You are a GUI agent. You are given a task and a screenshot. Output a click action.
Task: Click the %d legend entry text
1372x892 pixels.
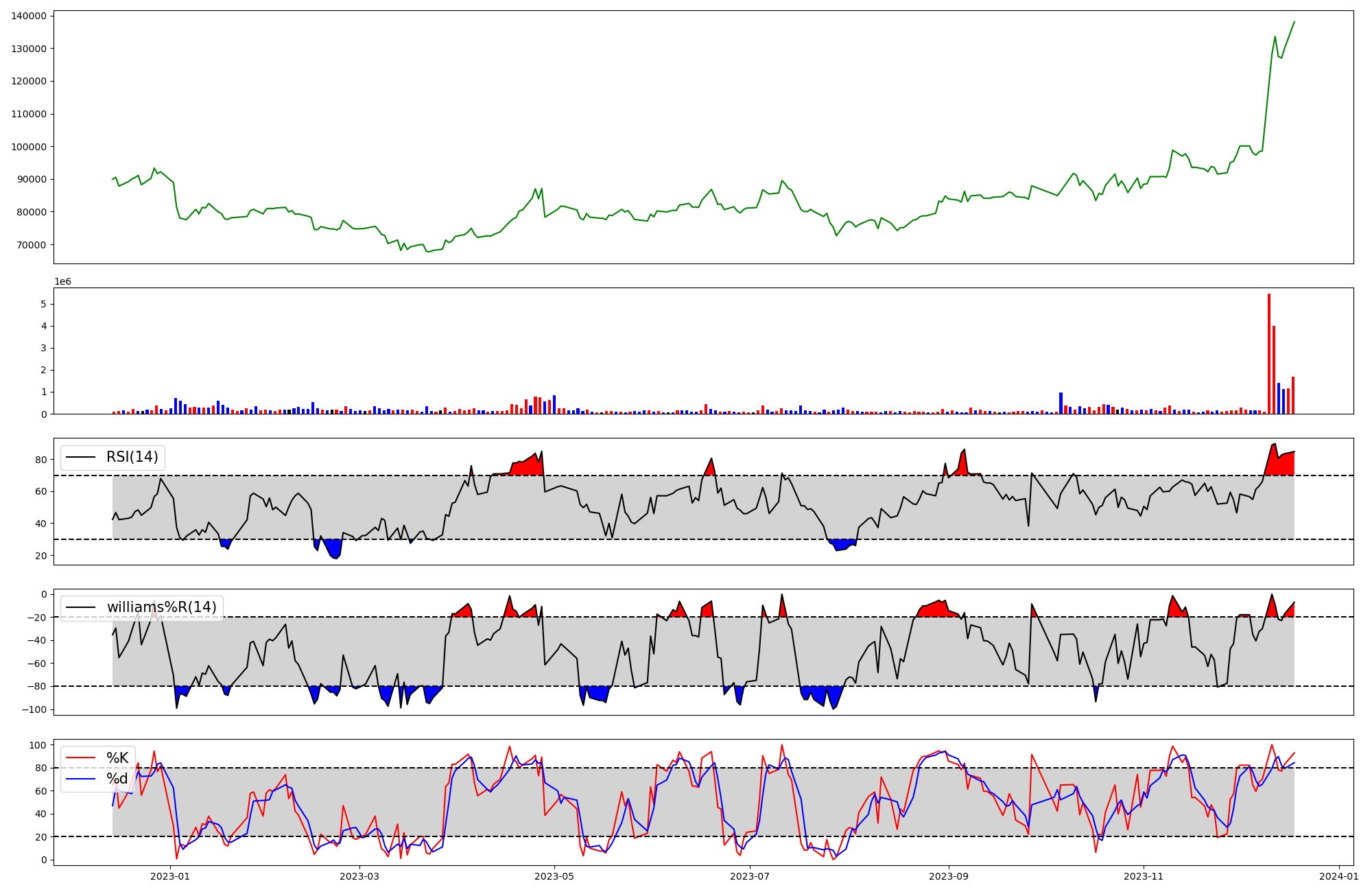tap(117, 779)
